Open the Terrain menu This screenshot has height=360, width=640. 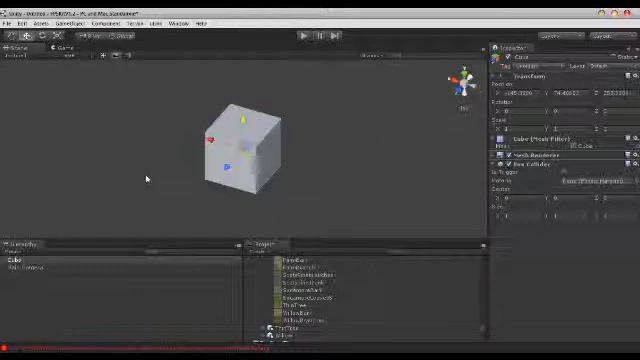135,24
